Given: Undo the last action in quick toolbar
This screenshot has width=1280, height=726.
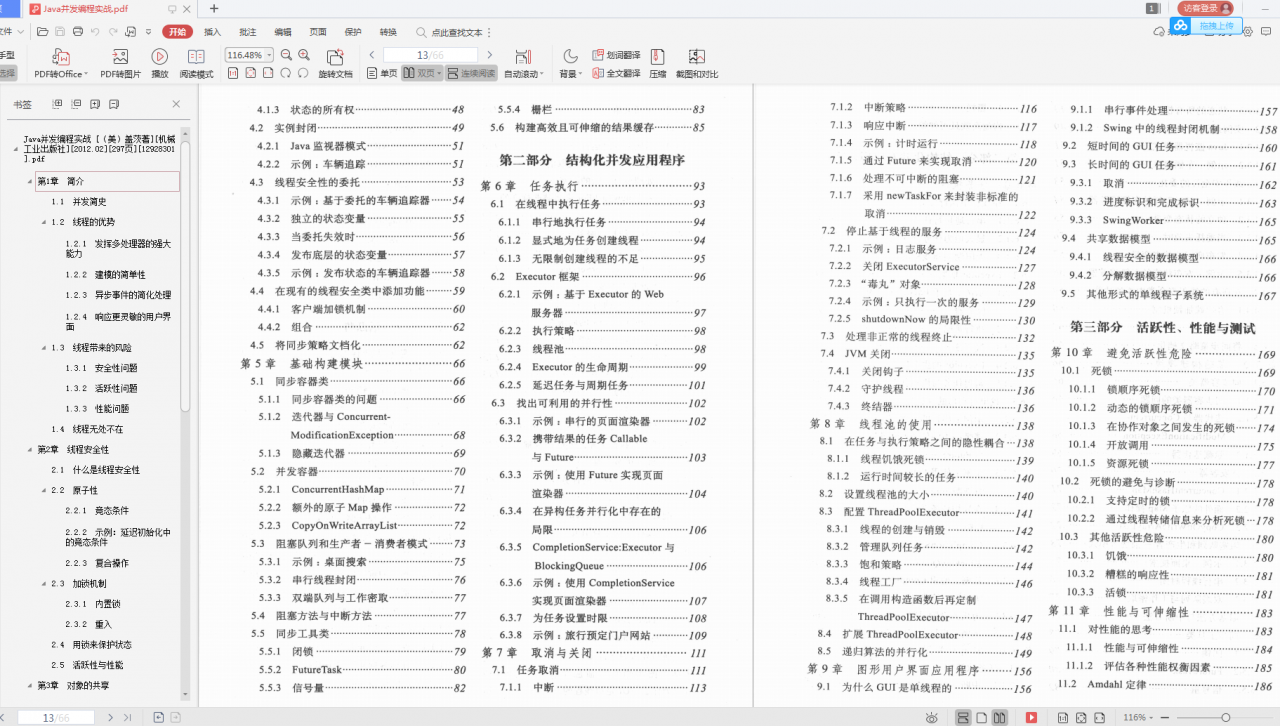Looking at the screenshot, I should pos(95,32).
